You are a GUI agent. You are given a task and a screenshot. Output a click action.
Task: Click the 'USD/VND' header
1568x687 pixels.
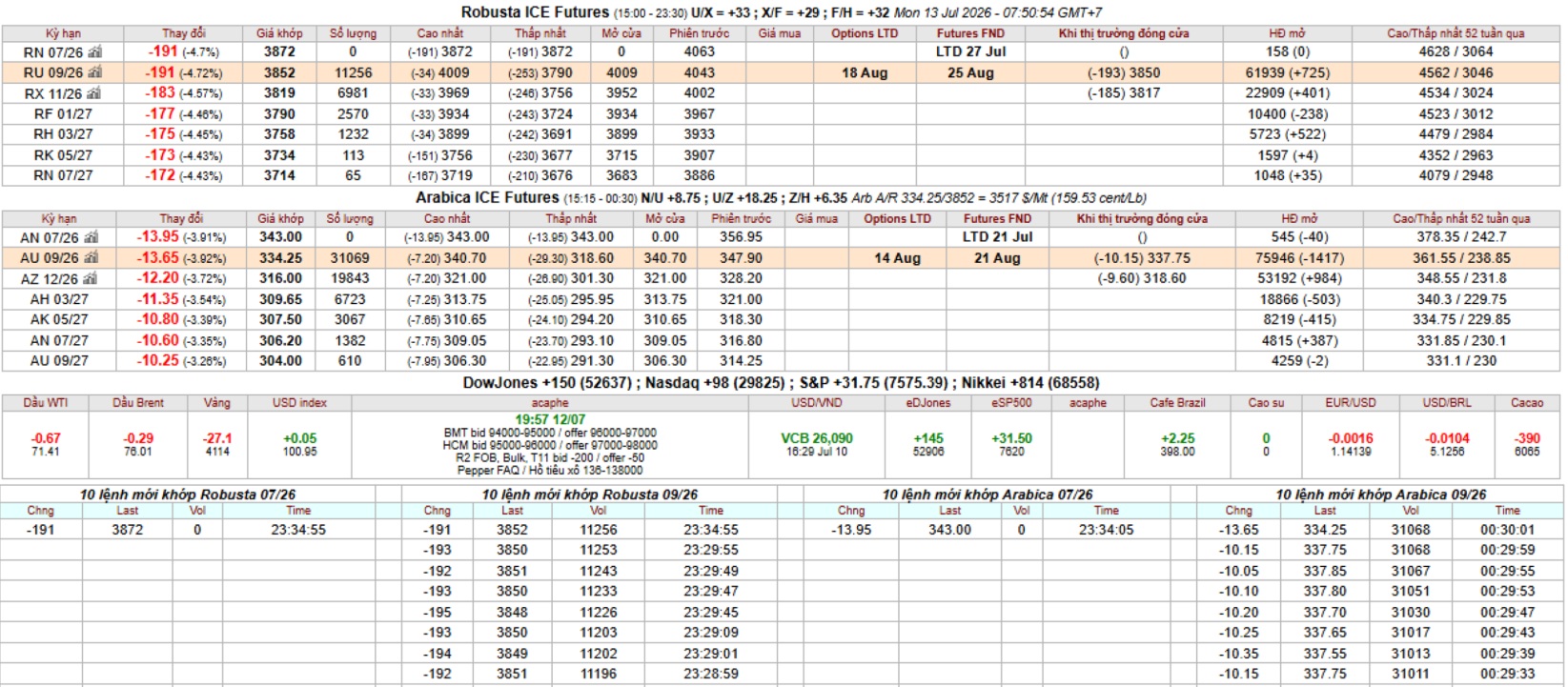click(x=817, y=403)
